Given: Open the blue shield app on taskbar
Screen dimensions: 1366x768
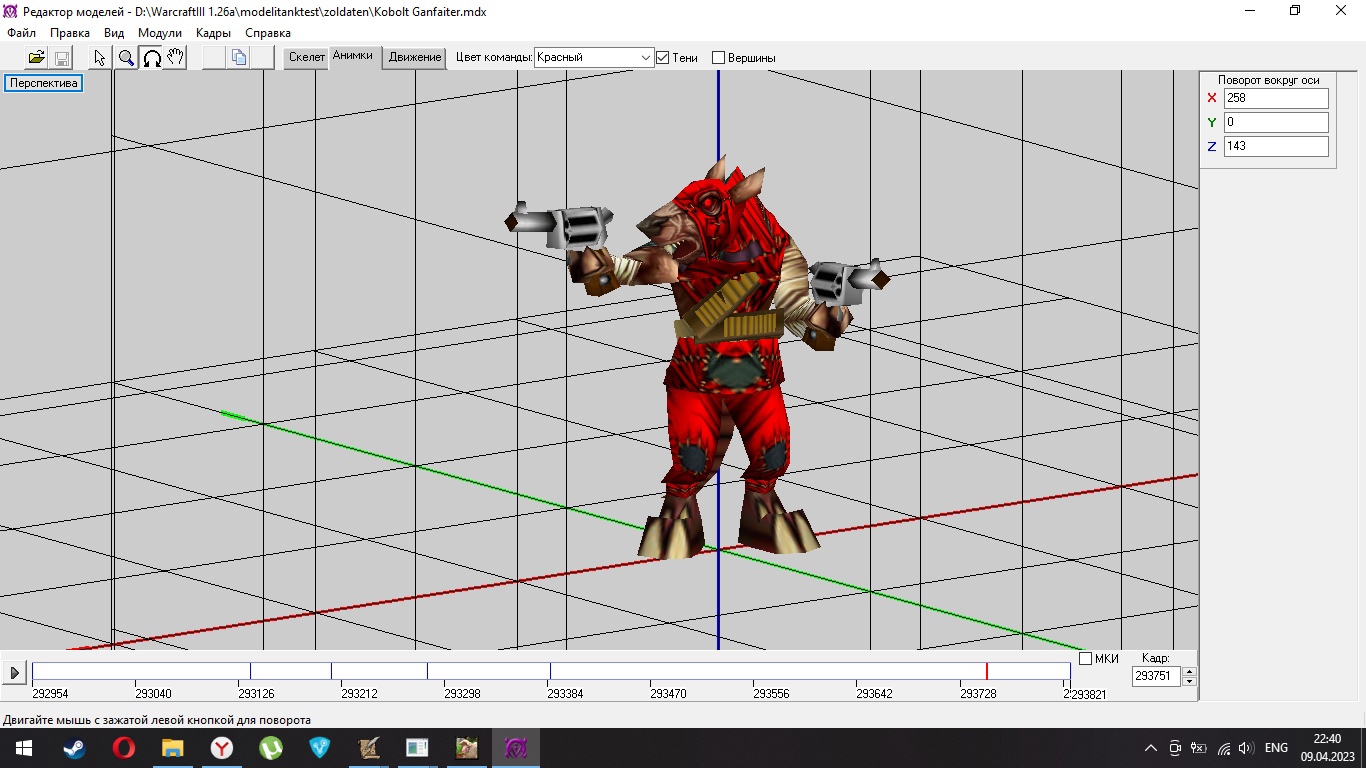Looking at the screenshot, I should click(x=320, y=748).
